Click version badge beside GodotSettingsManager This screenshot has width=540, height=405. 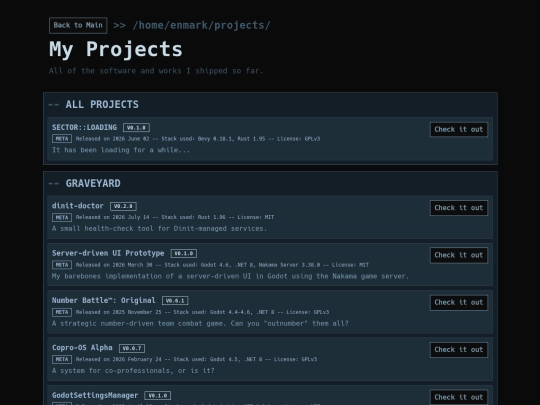tap(158, 396)
